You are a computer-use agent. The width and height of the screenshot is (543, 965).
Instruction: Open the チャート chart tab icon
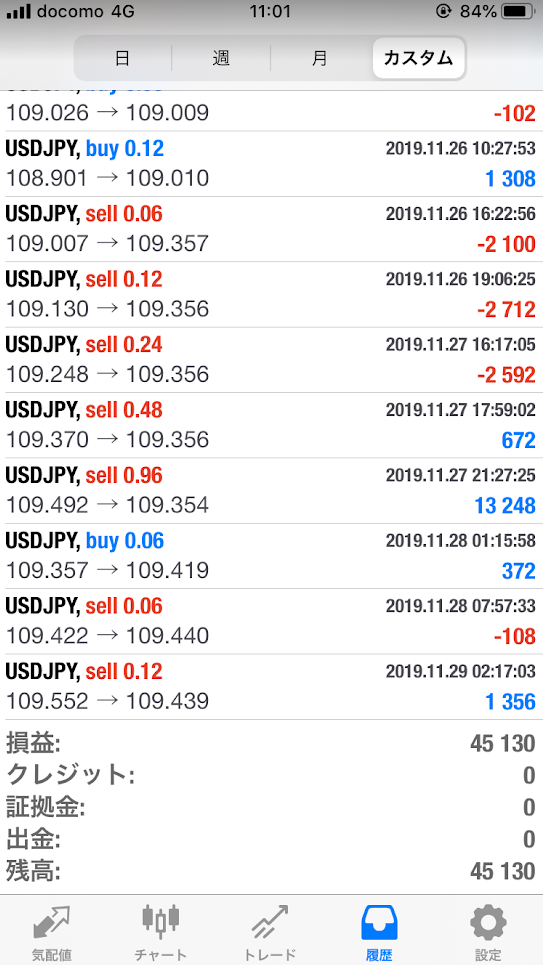160,920
